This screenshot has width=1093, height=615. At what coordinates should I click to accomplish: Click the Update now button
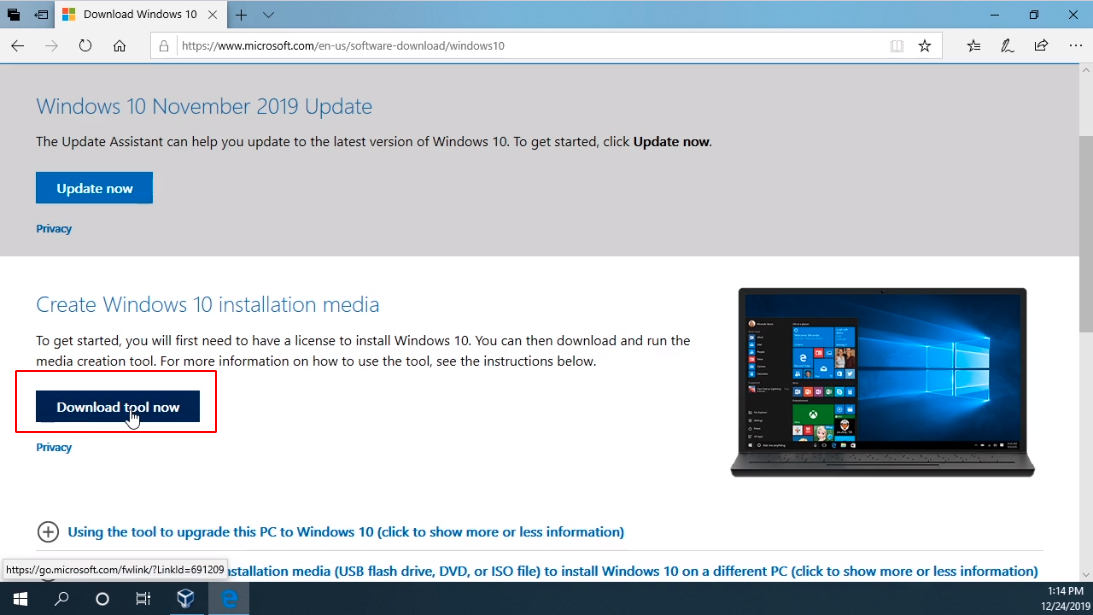click(94, 188)
